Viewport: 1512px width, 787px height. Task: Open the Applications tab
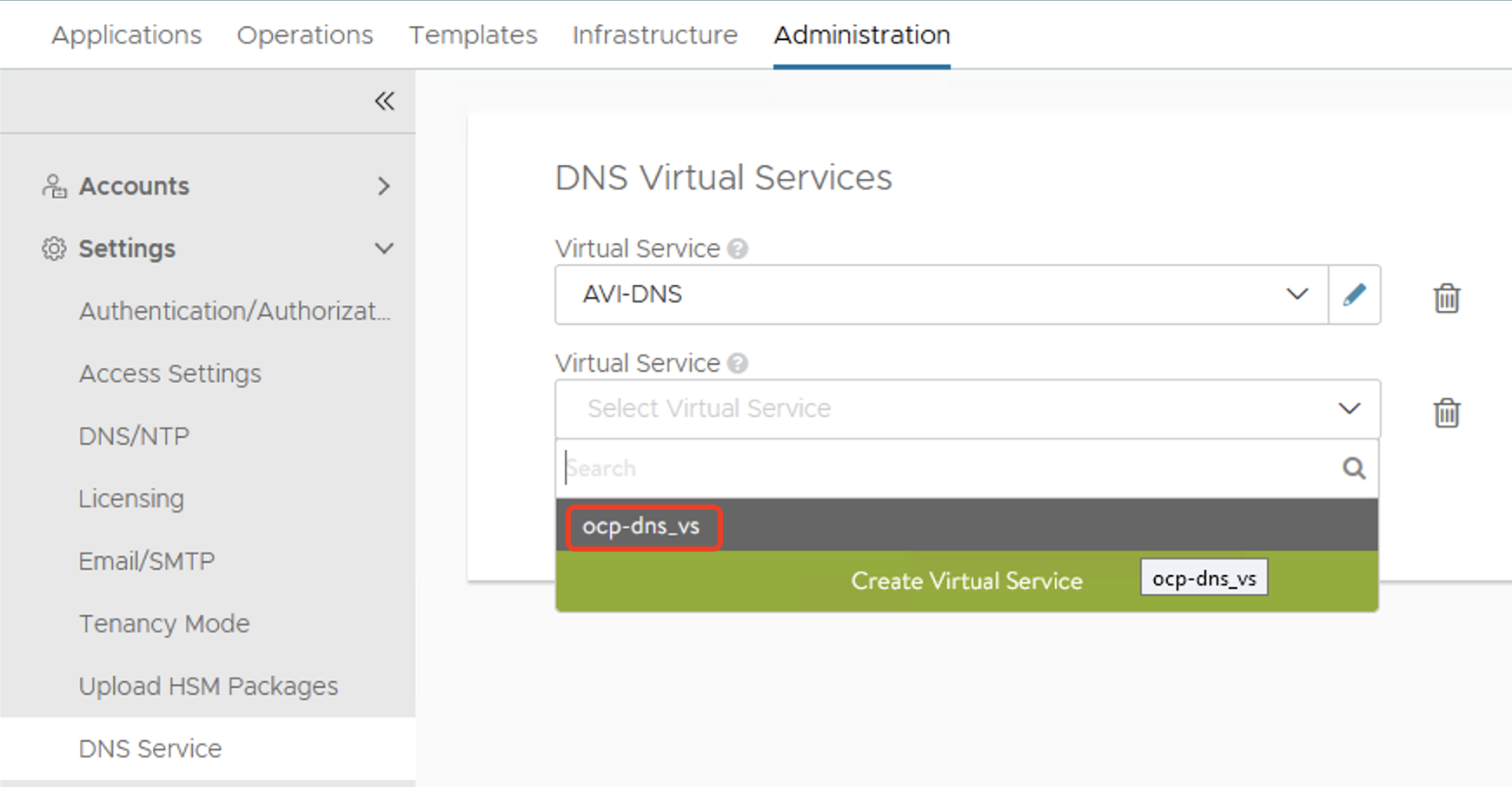[x=127, y=35]
